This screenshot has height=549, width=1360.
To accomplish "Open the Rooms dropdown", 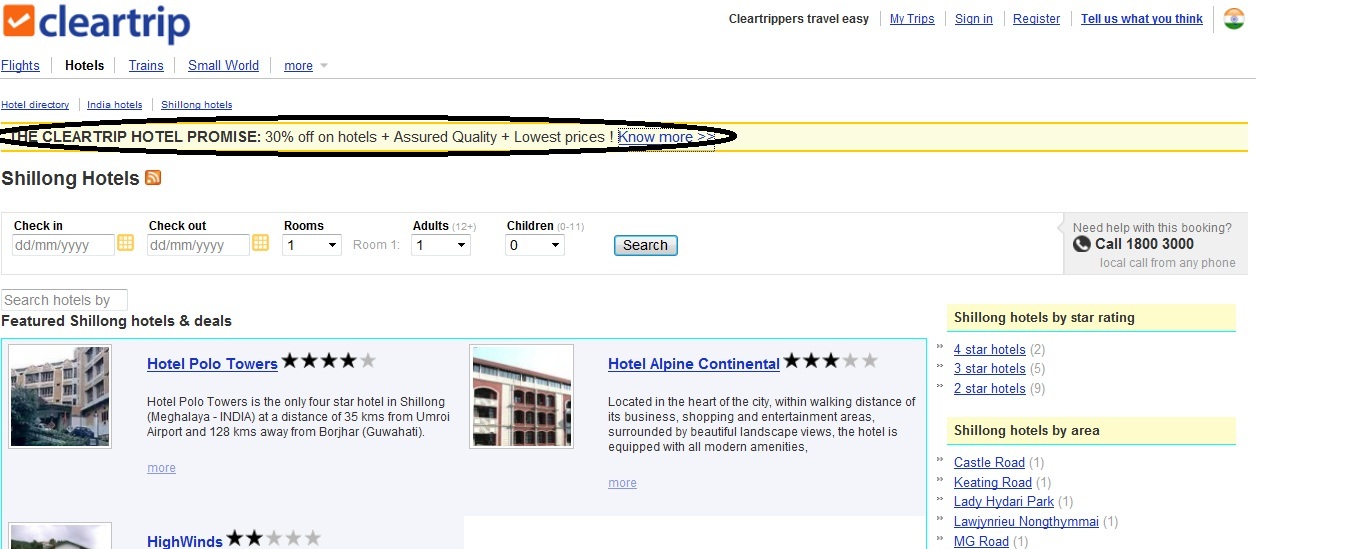I will pyautogui.click(x=312, y=245).
